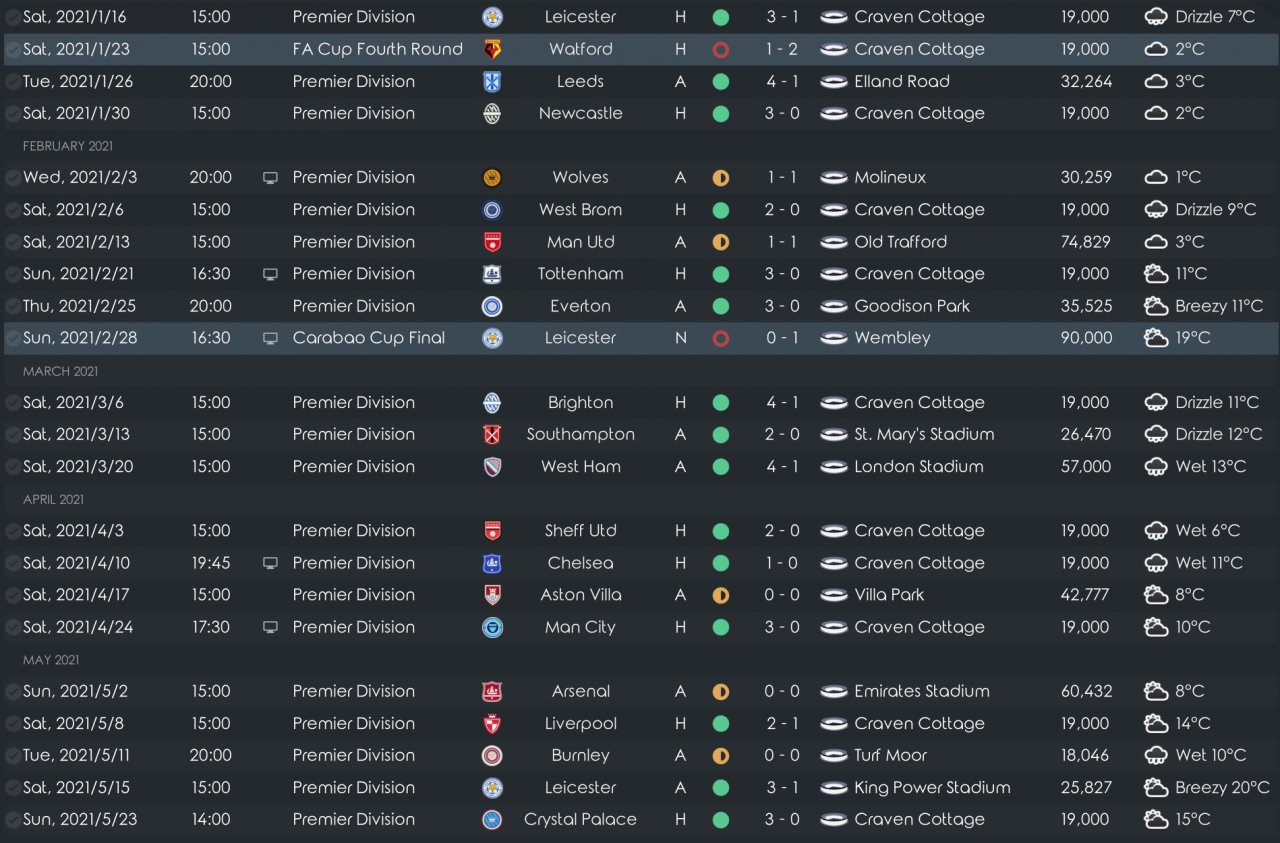Click the Old Trafford stadium icon
Screen dimensions: 1280x843
[x=833, y=242]
